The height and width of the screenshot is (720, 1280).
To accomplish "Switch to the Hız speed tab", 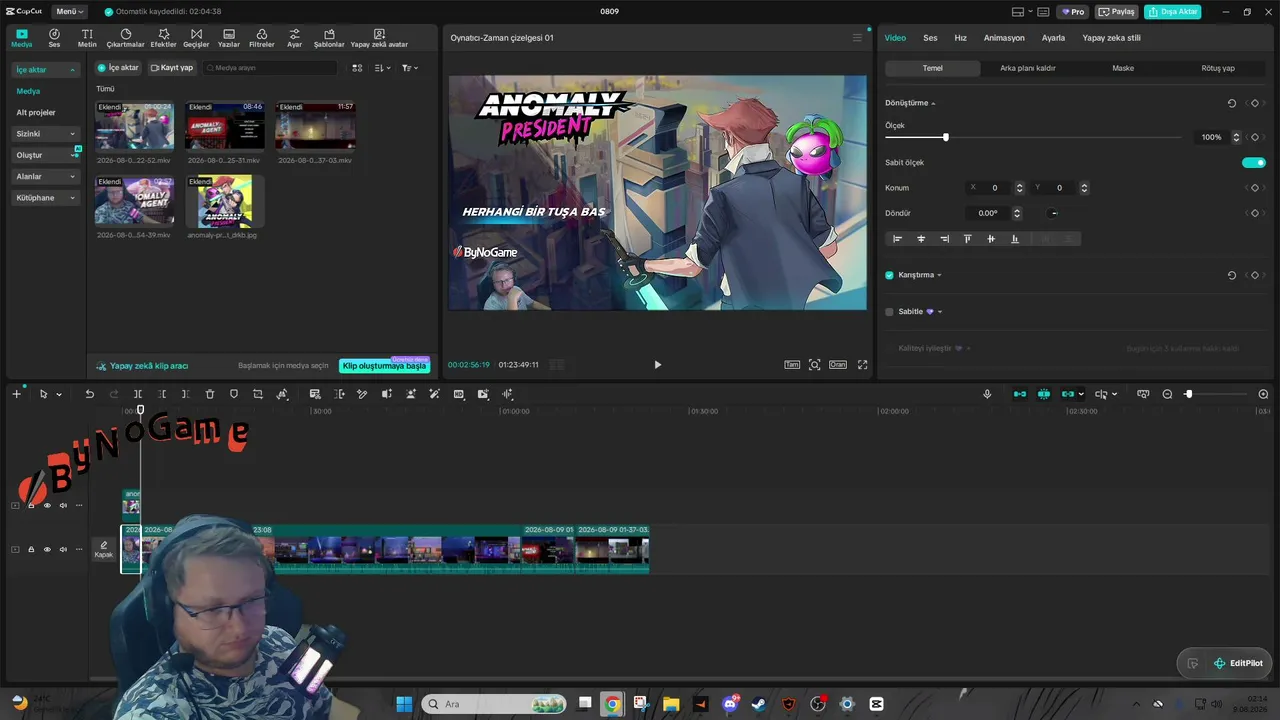I will click(960, 38).
